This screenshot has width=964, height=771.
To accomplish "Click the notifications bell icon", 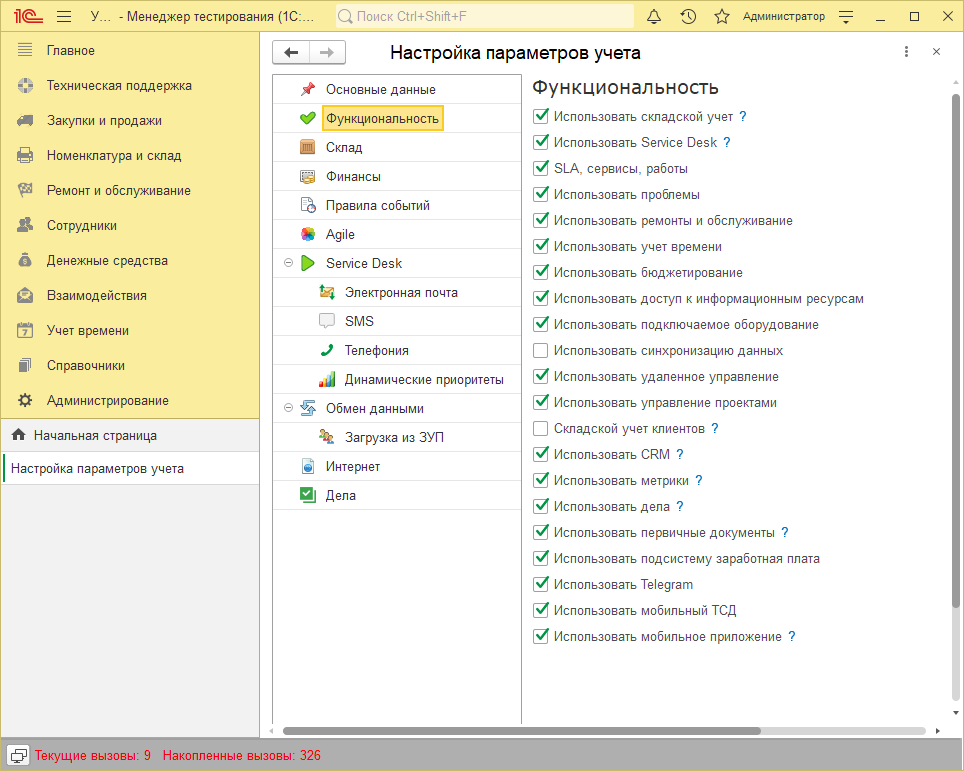I will click(654, 17).
